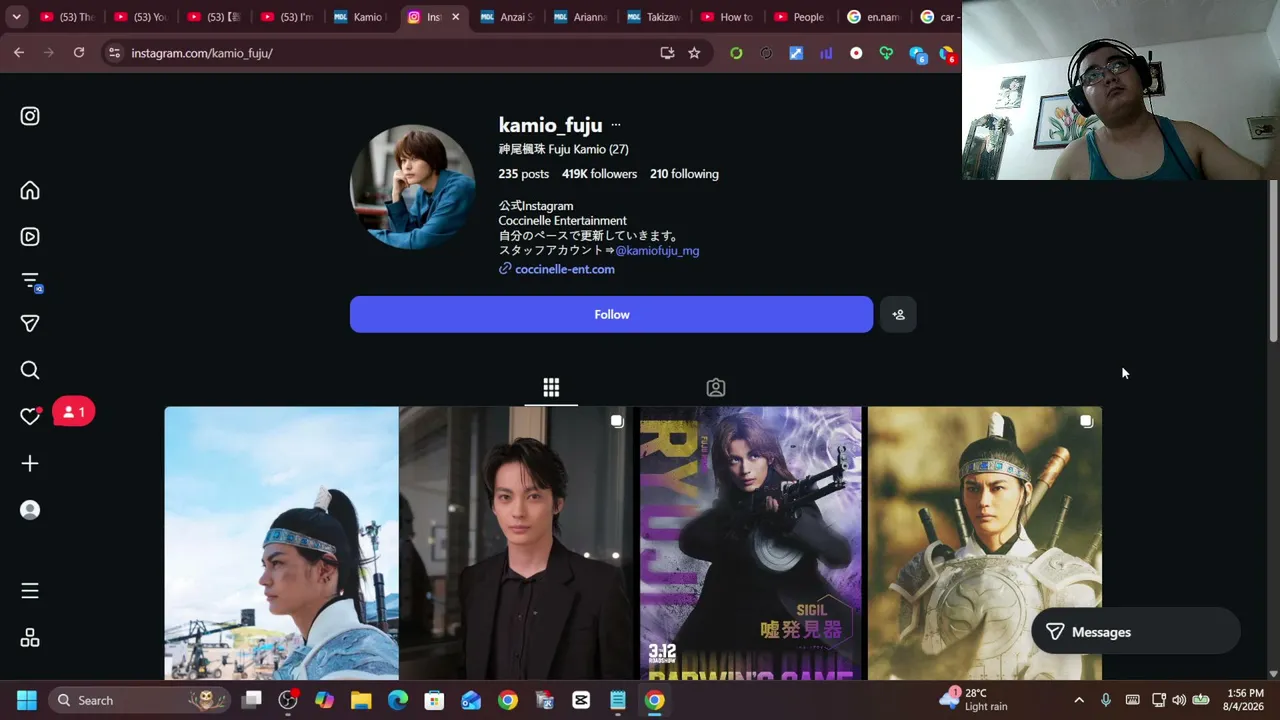View site information icon in address bar
Screen dimensions: 1280x720
[114, 53]
